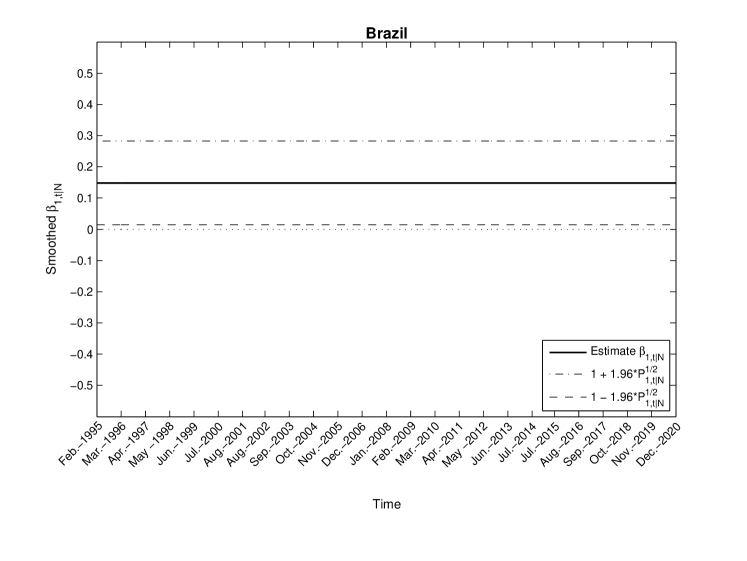The image size is (747, 561).
Task: Click the 'Jun.−2013' date label
Action: pyautogui.click(x=490, y=444)
